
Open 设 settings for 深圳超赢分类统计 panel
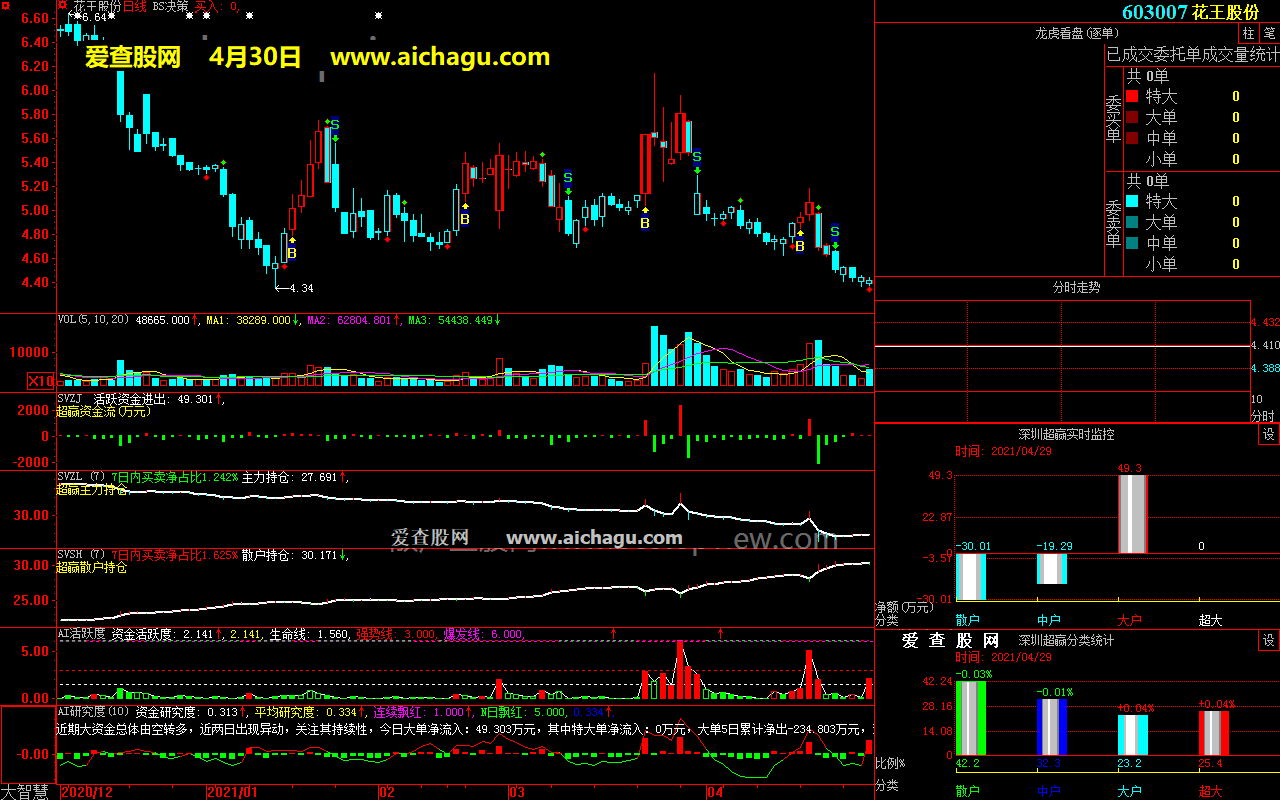(x=1268, y=640)
